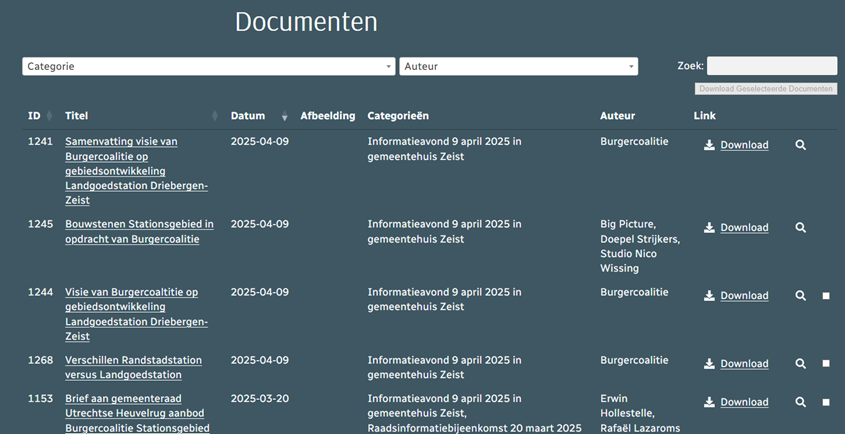Open the Auteur dropdown filter
The image size is (845, 434).
tap(518, 66)
